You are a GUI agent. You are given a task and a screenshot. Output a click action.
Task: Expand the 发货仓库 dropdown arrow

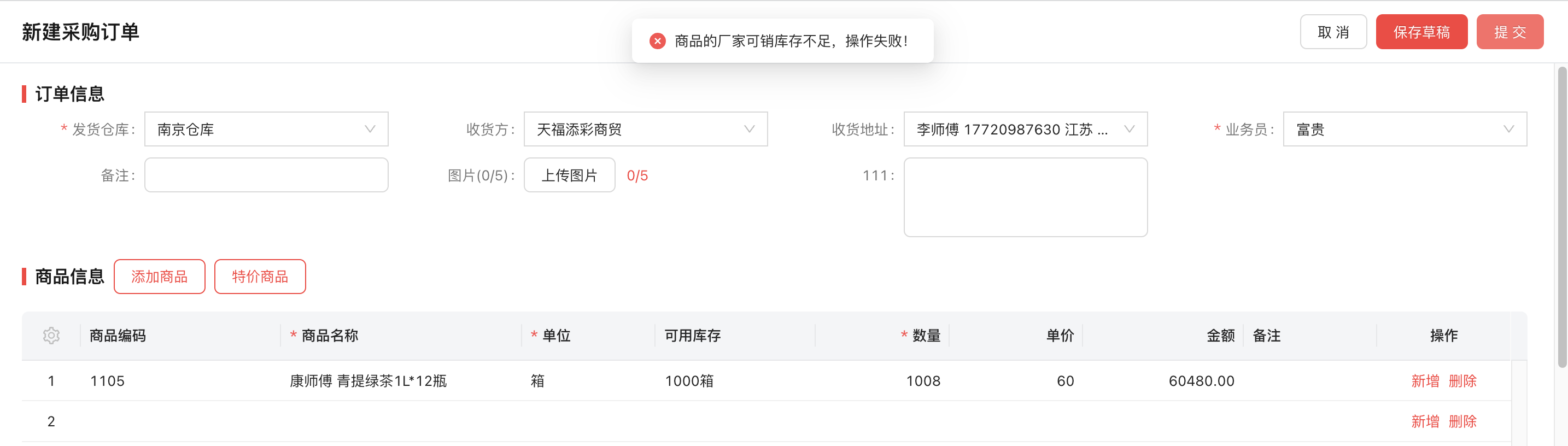[x=370, y=129]
